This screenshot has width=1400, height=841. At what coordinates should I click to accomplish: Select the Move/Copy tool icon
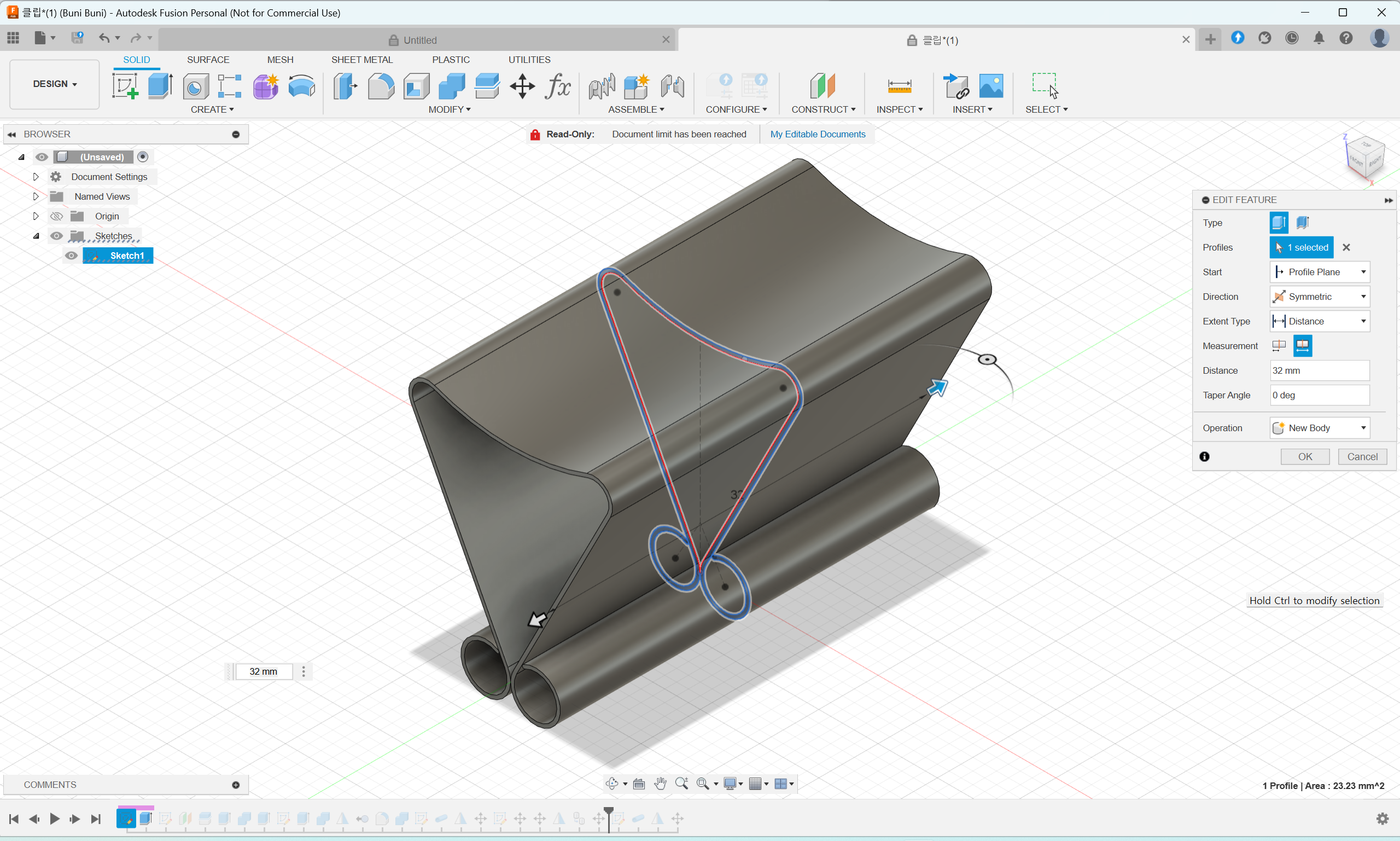[522, 86]
